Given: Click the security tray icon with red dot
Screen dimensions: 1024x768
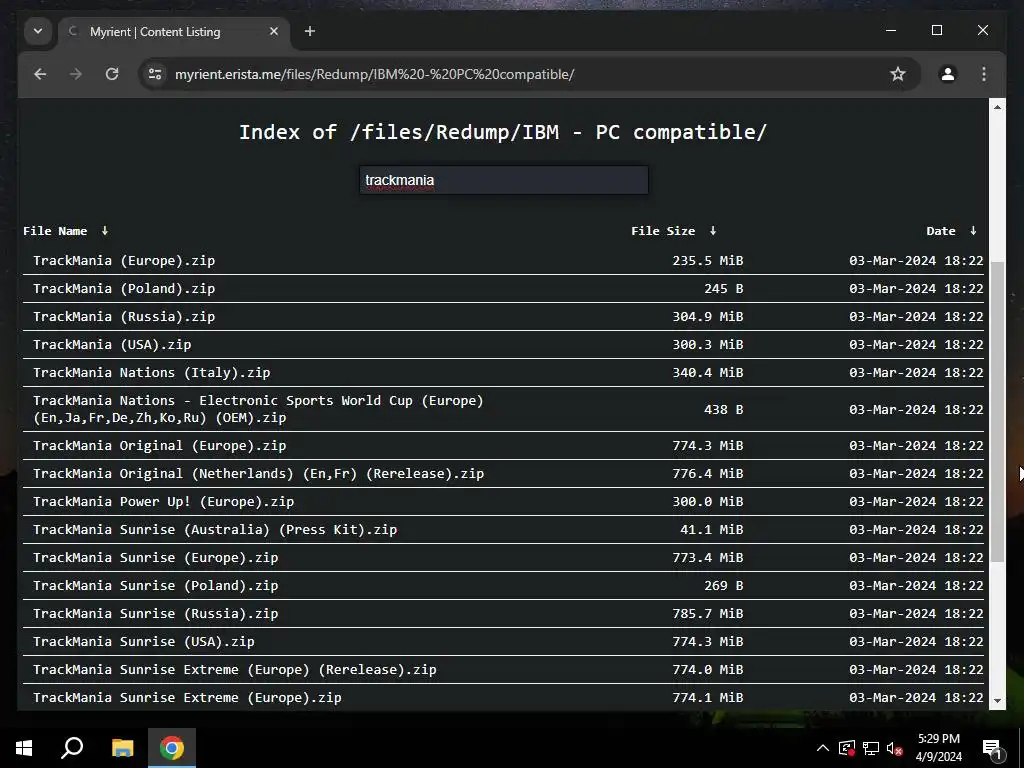Looking at the screenshot, I should point(847,748).
